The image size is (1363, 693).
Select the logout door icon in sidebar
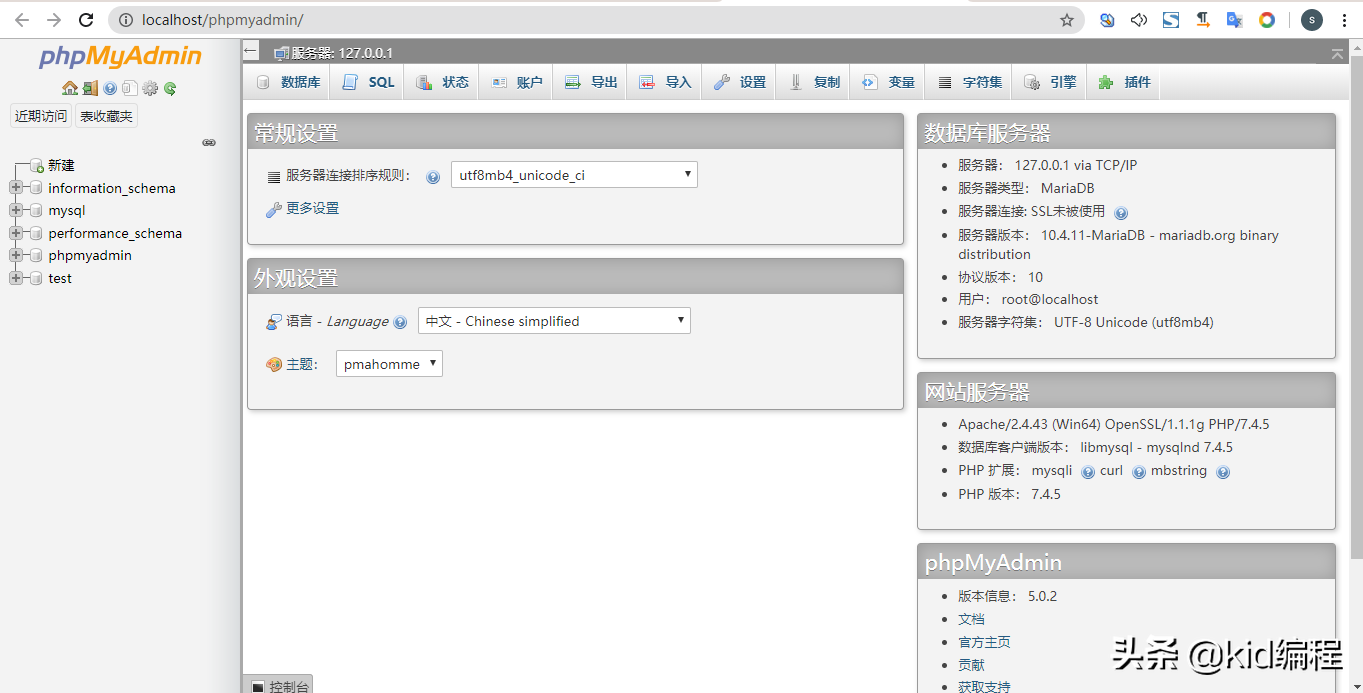(x=90, y=88)
